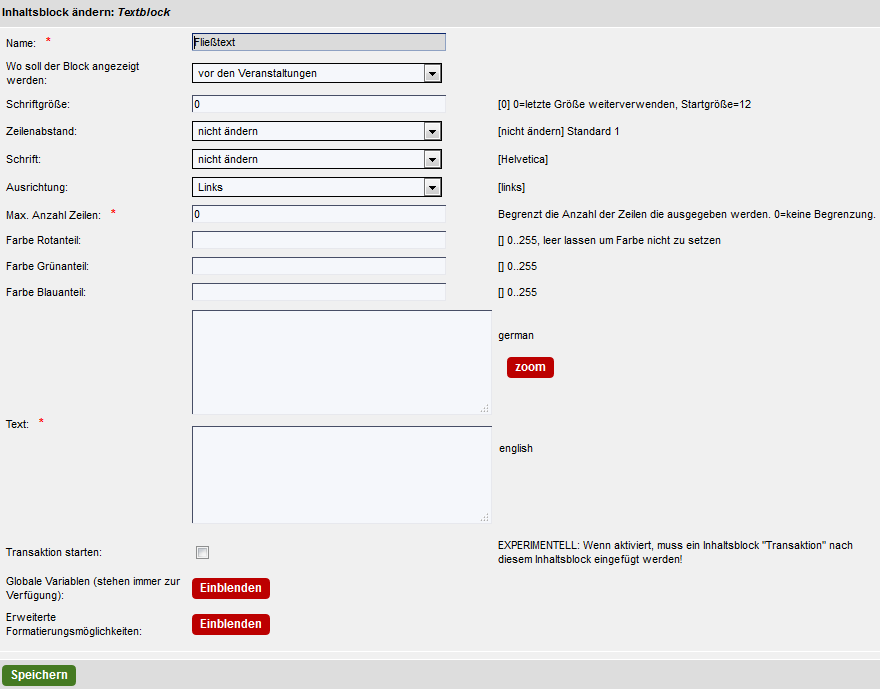Click the 'Inhaltsblock ändern: Textblock' heading
The image size is (880, 689).
(x=86, y=12)
